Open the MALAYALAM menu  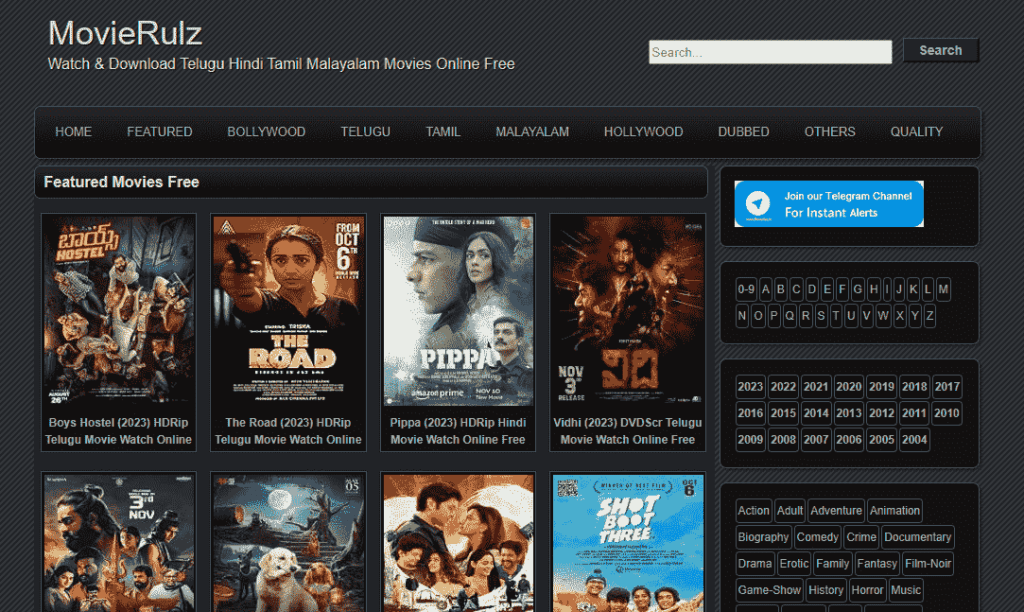point(532,132)
